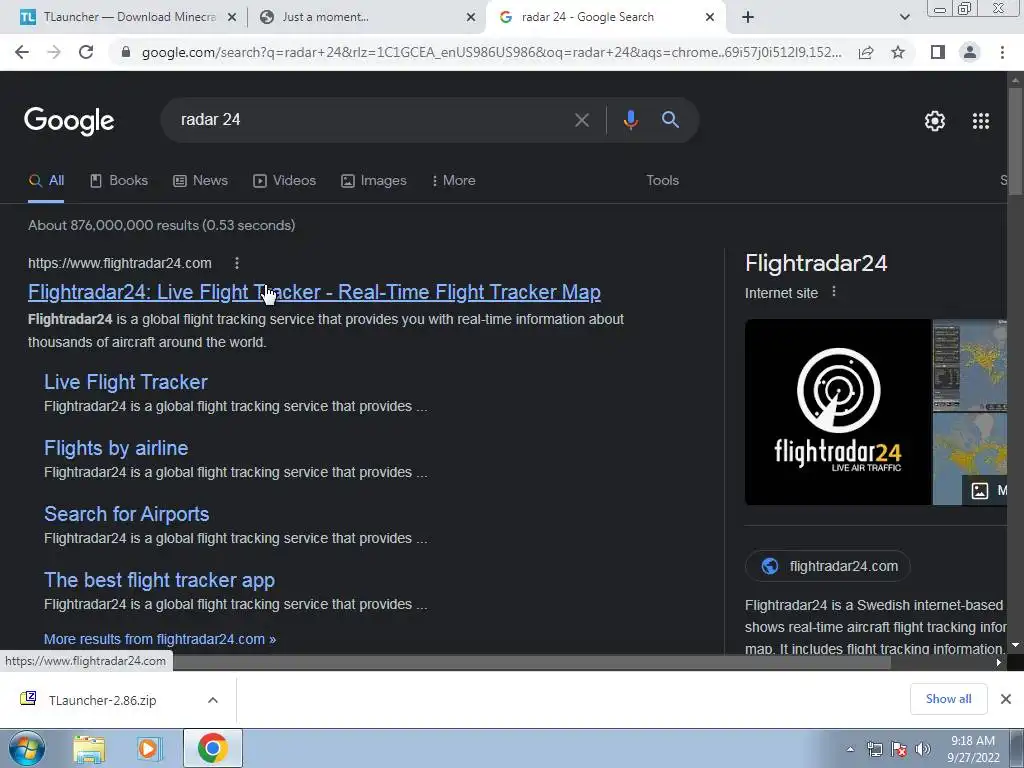Screen dimensions: 1024x768
Task: Close the radar 24 Google Search tab
Action: 710,18
